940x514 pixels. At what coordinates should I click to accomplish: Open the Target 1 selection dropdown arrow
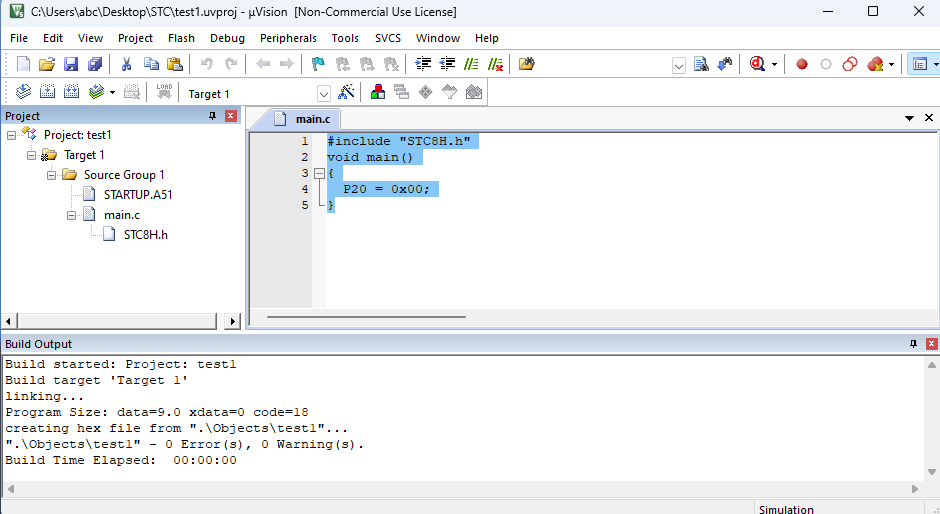(x=324, y=94)
